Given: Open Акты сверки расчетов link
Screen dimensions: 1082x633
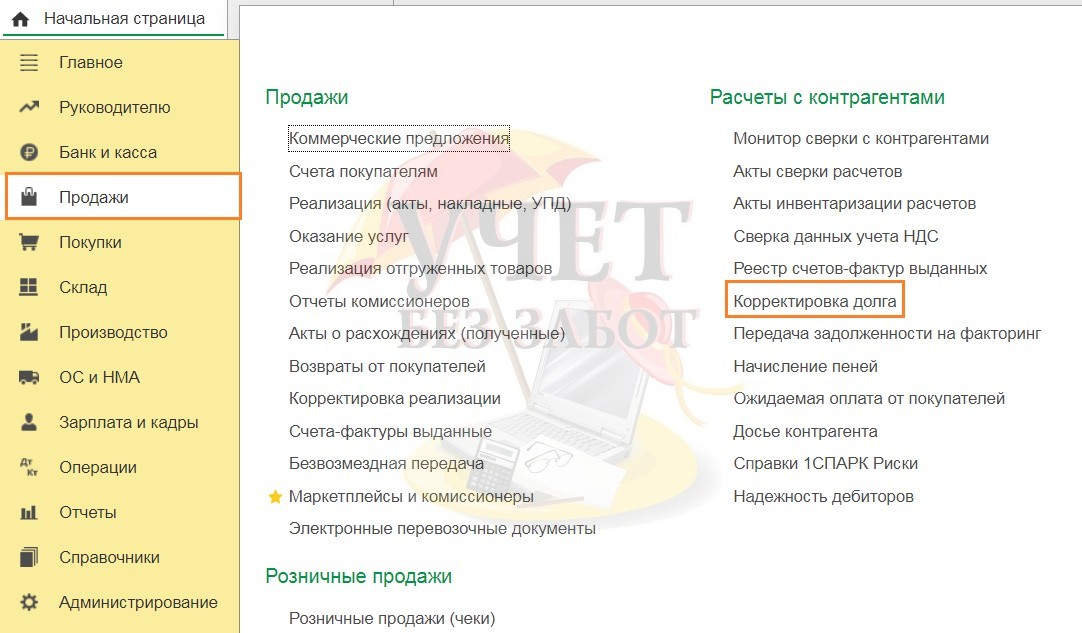Looking at the screenshot, I should (x=817, y=172).
